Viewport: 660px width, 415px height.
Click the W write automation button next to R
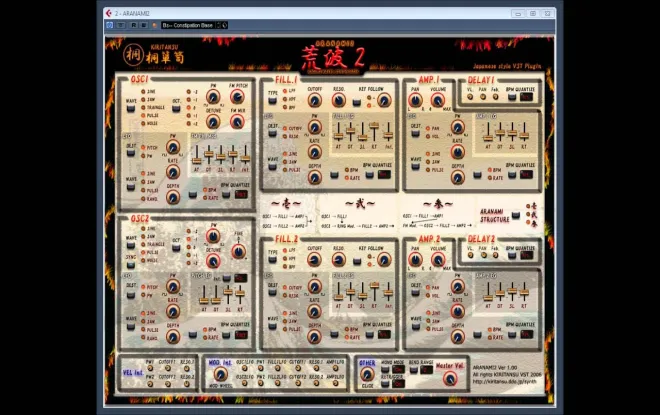144,25
